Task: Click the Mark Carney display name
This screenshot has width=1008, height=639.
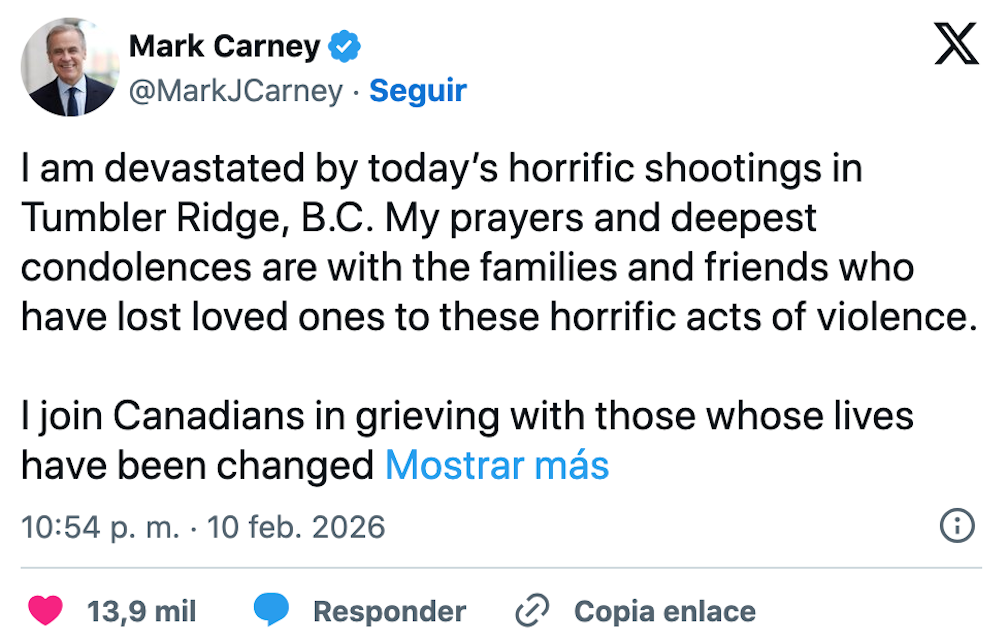Action: [x=224, y=46]
